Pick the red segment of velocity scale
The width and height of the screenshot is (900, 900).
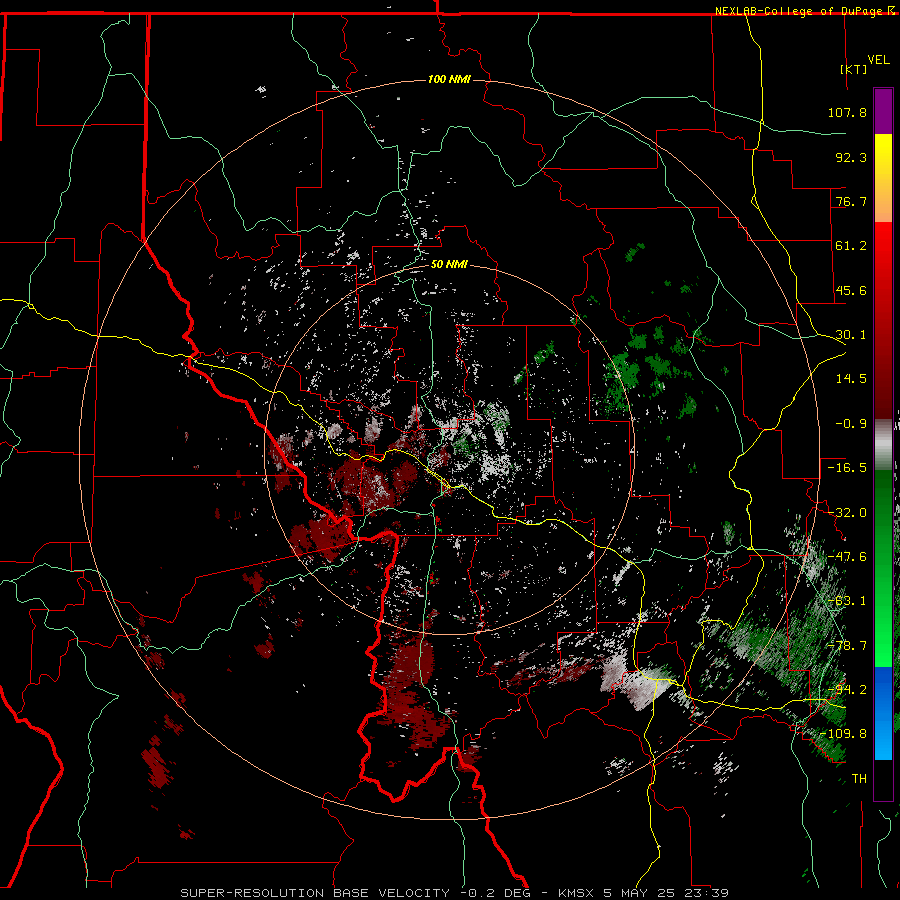point(883,320)
